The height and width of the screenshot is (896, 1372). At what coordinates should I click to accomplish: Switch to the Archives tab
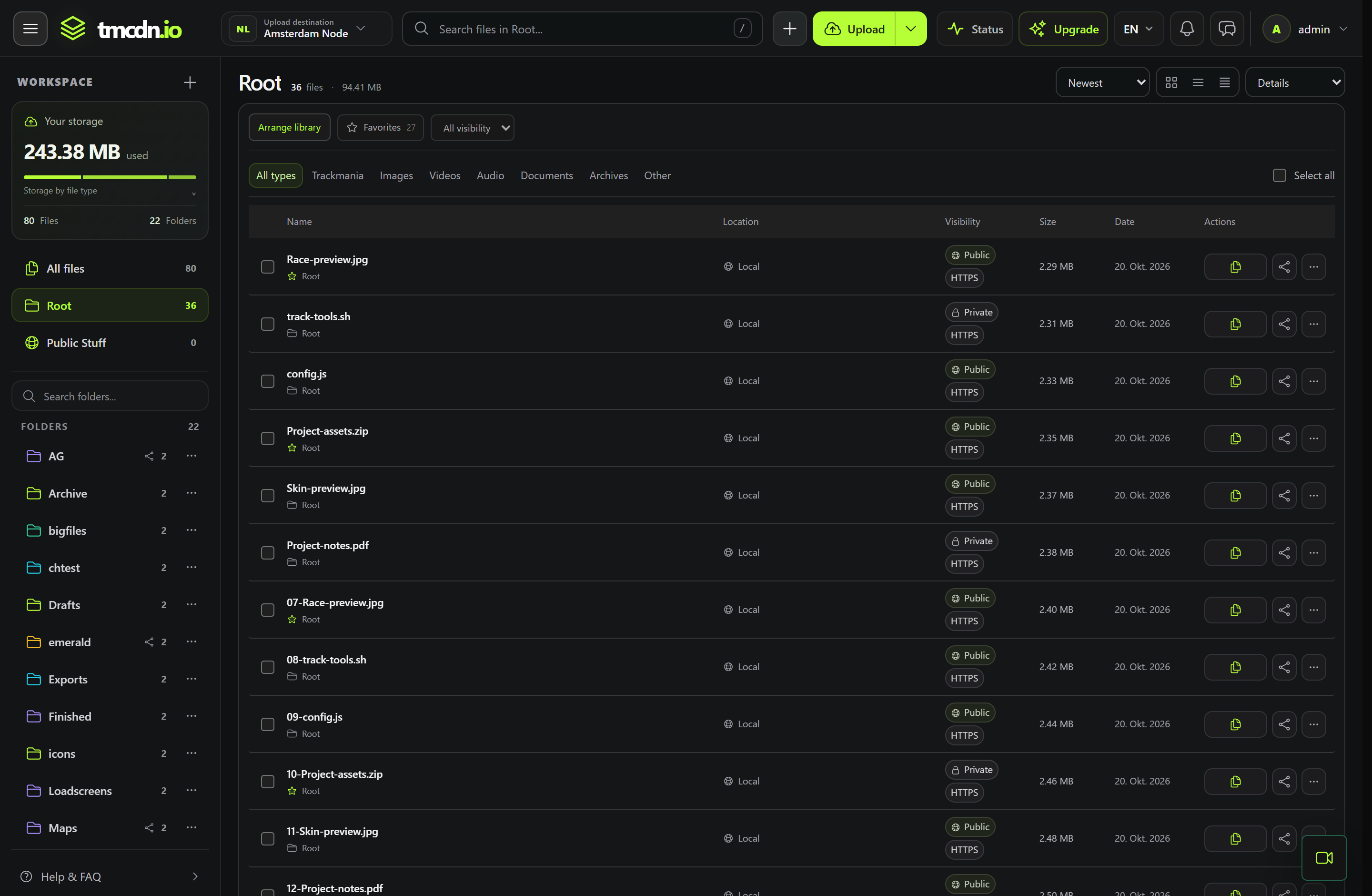pyautogui.click(x=608, y=175)
